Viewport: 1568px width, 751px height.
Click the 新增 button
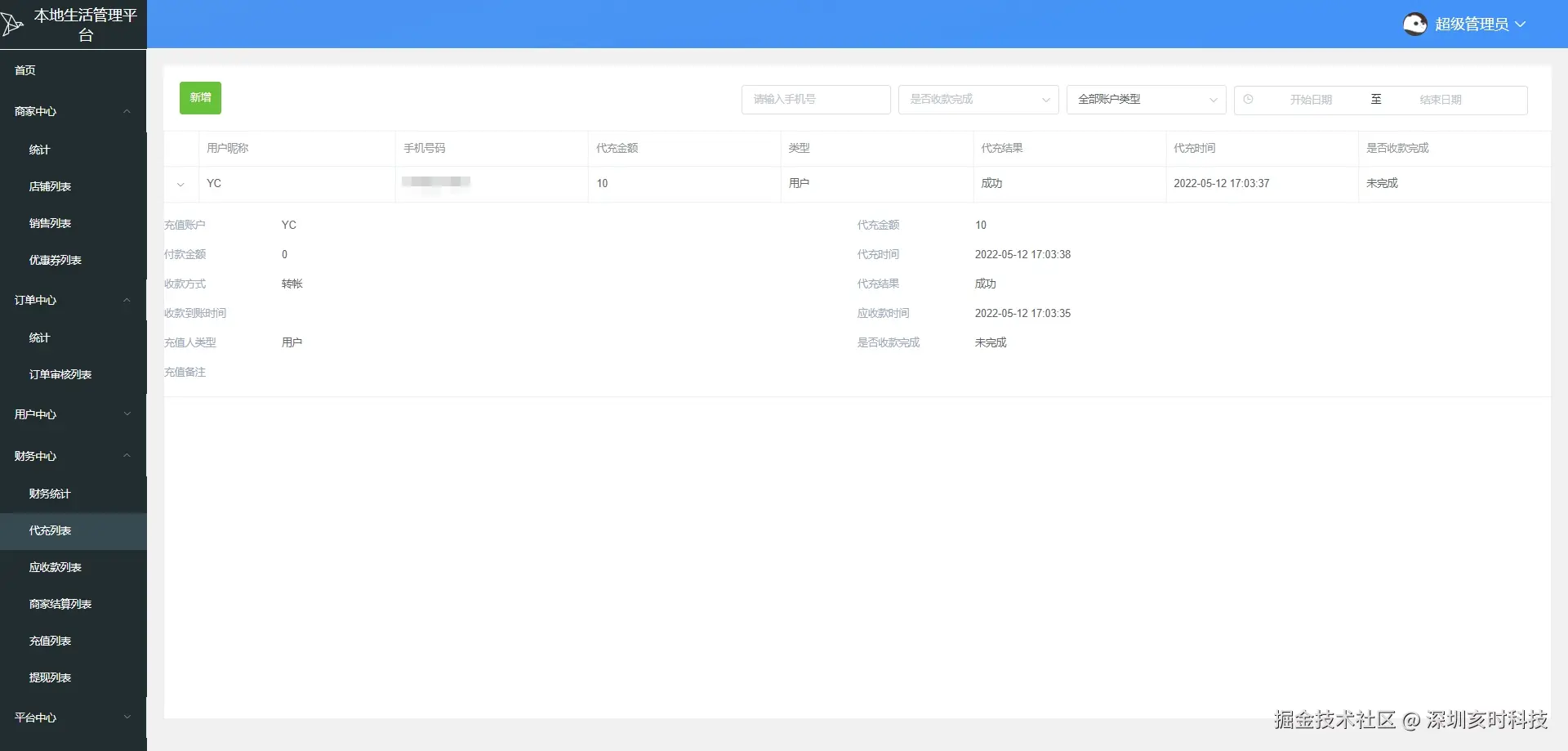pos(200,98)
